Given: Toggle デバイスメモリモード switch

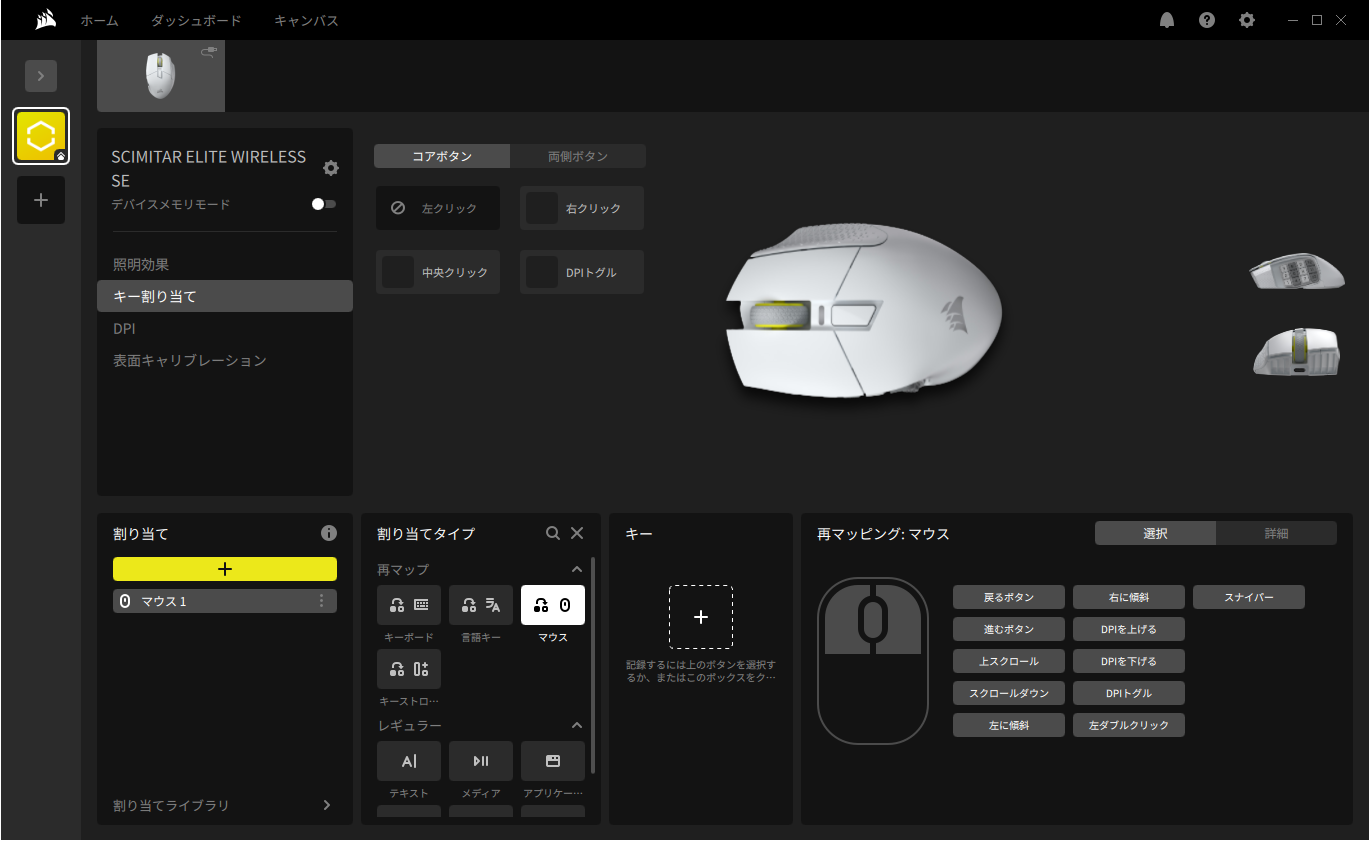Looking at the screenshot, I should (324, 204).
